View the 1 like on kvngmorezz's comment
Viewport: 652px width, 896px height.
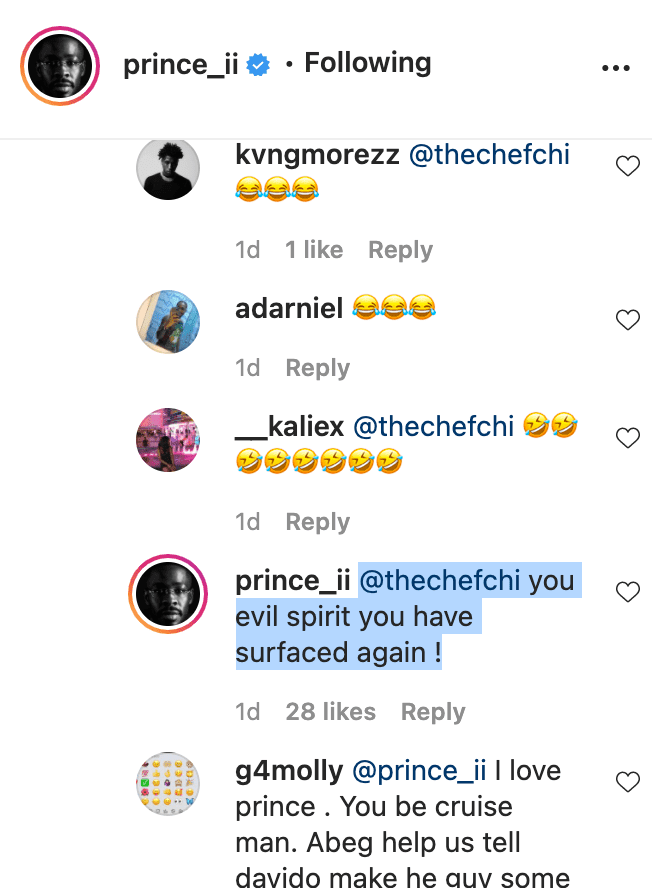tap(314, 250)
